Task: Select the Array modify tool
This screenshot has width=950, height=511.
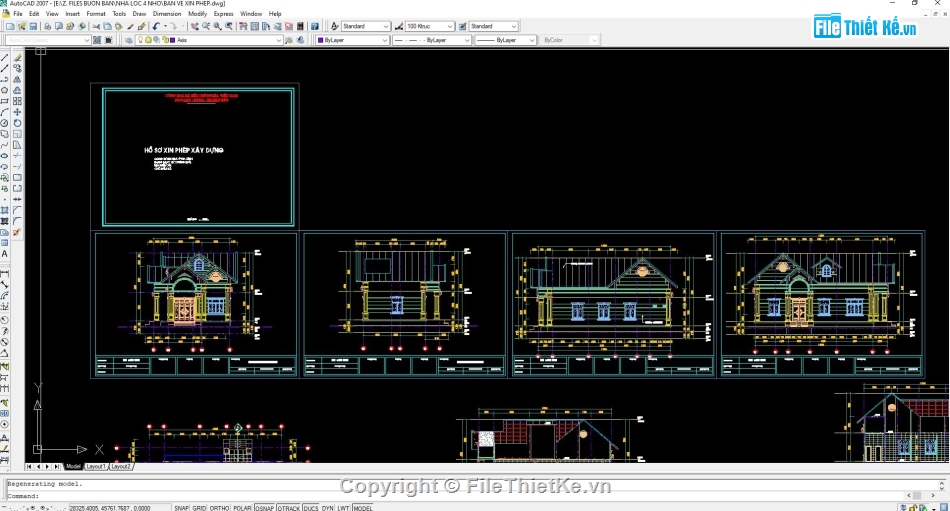Action: tap(18, 101)
